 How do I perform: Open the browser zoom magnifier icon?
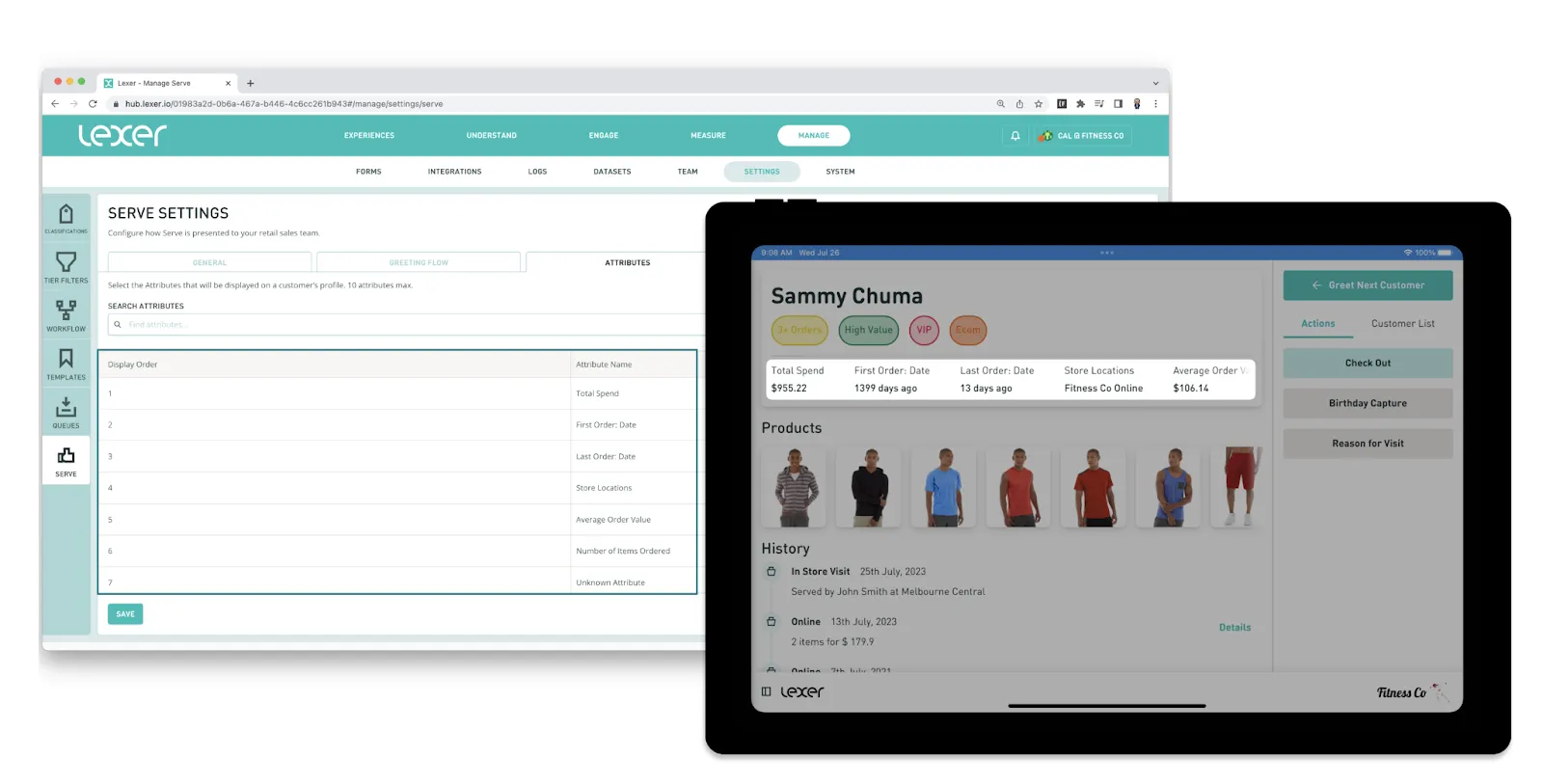pyautogui.click(x=1001, y=104)
